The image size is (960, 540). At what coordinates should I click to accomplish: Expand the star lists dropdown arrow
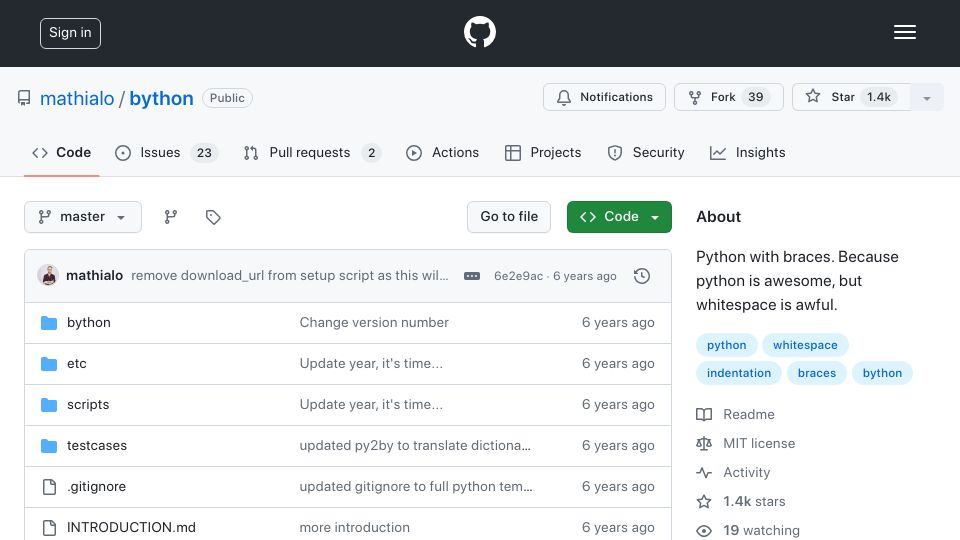point(927,97)
